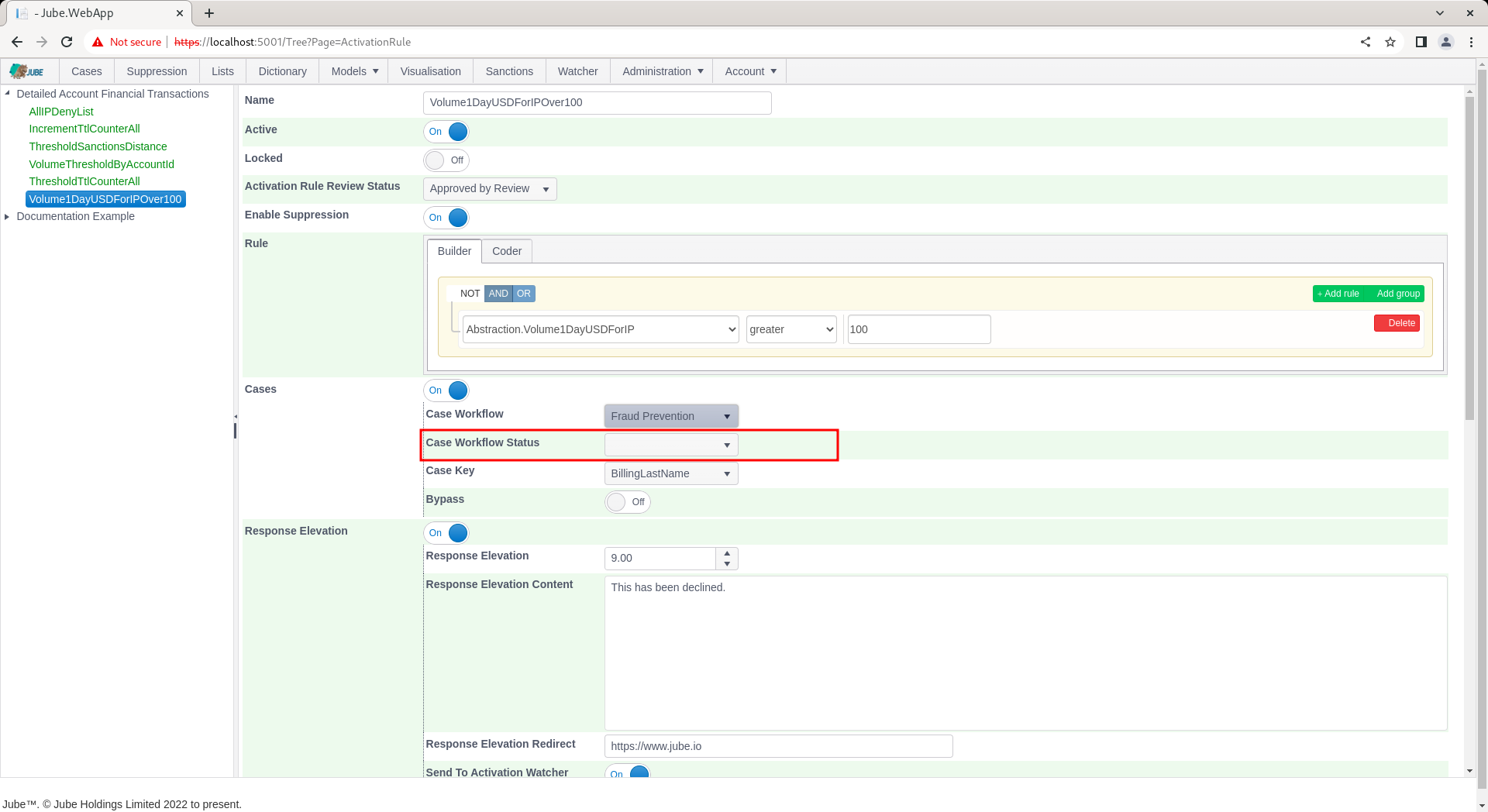Bookmark this tab with star icon
Image resolution: width=1488 pixels, height=812 pixels.
coord(1390,42)
